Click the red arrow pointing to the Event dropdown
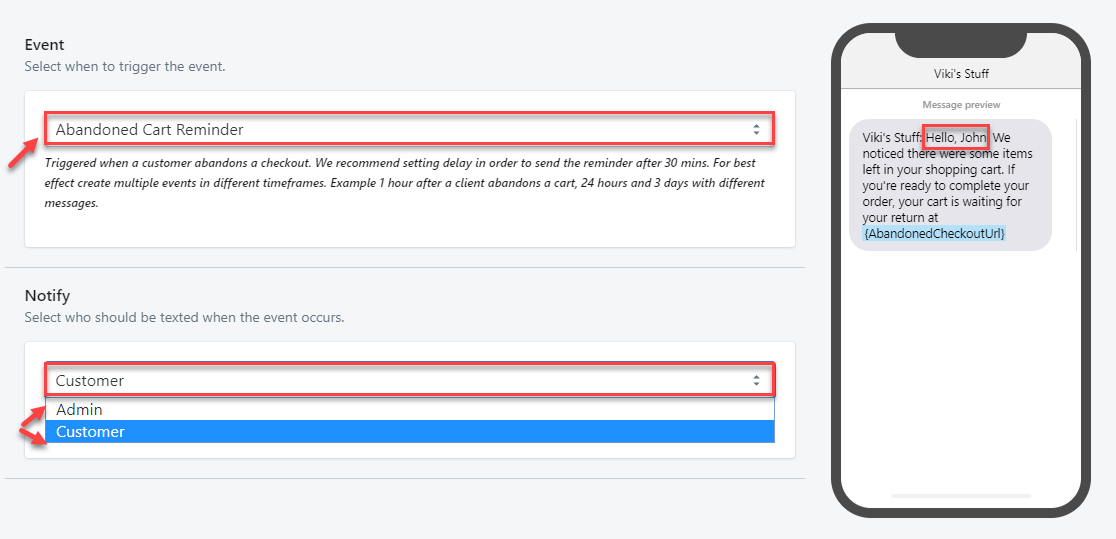 [23, 152]
